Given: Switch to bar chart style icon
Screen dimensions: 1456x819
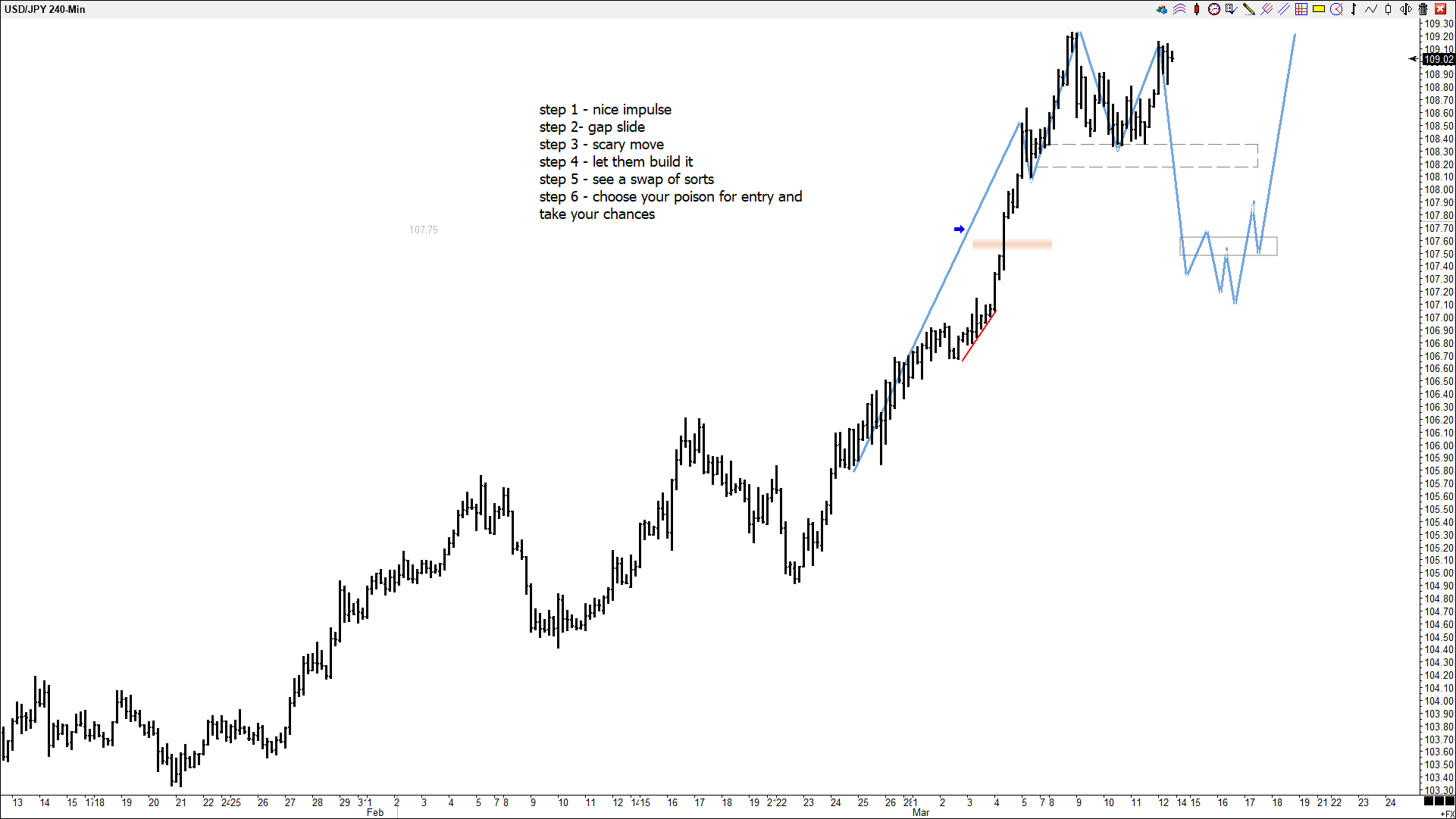Looking at the screenshot, I should 1354,9.
